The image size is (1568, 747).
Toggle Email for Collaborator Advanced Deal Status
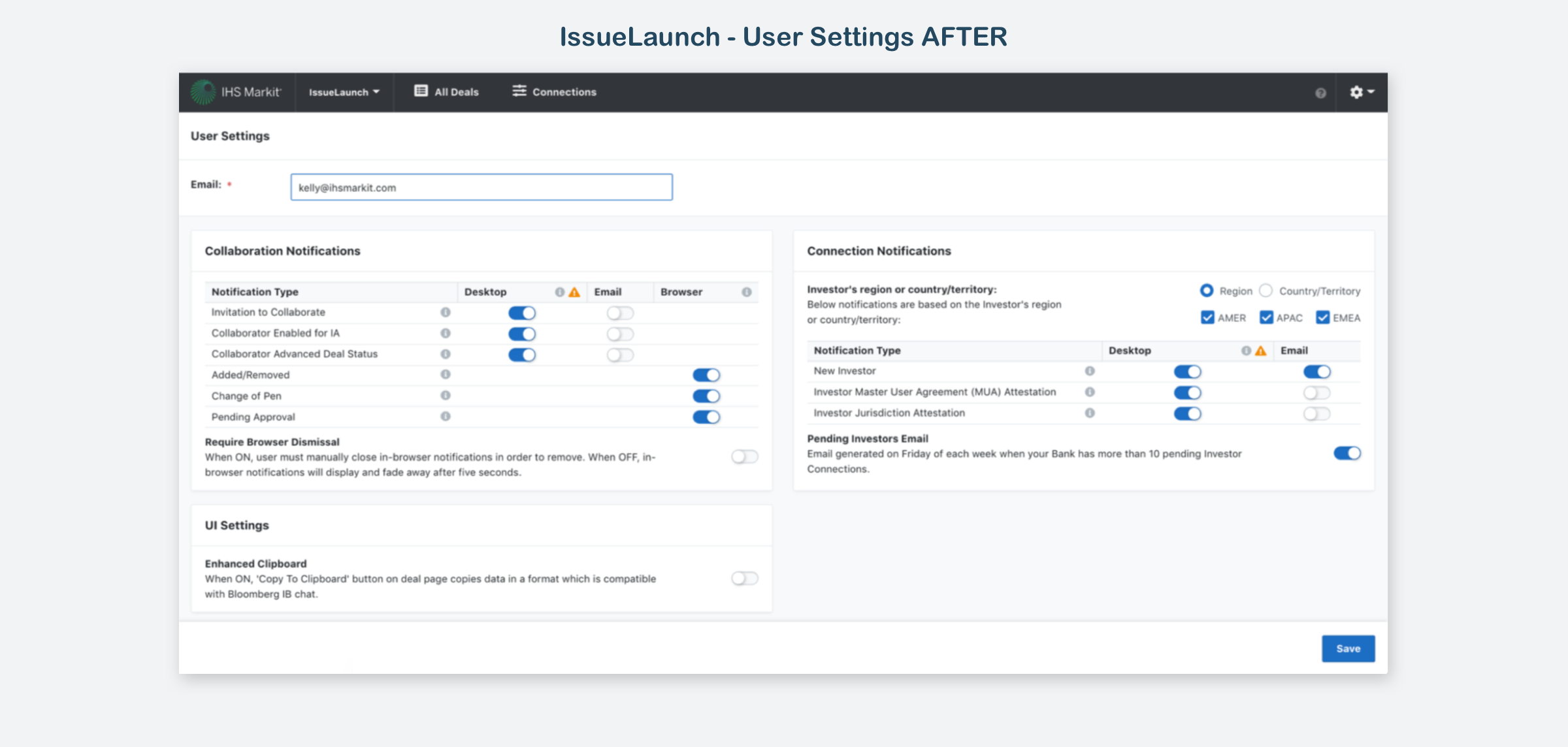[620, 355]
